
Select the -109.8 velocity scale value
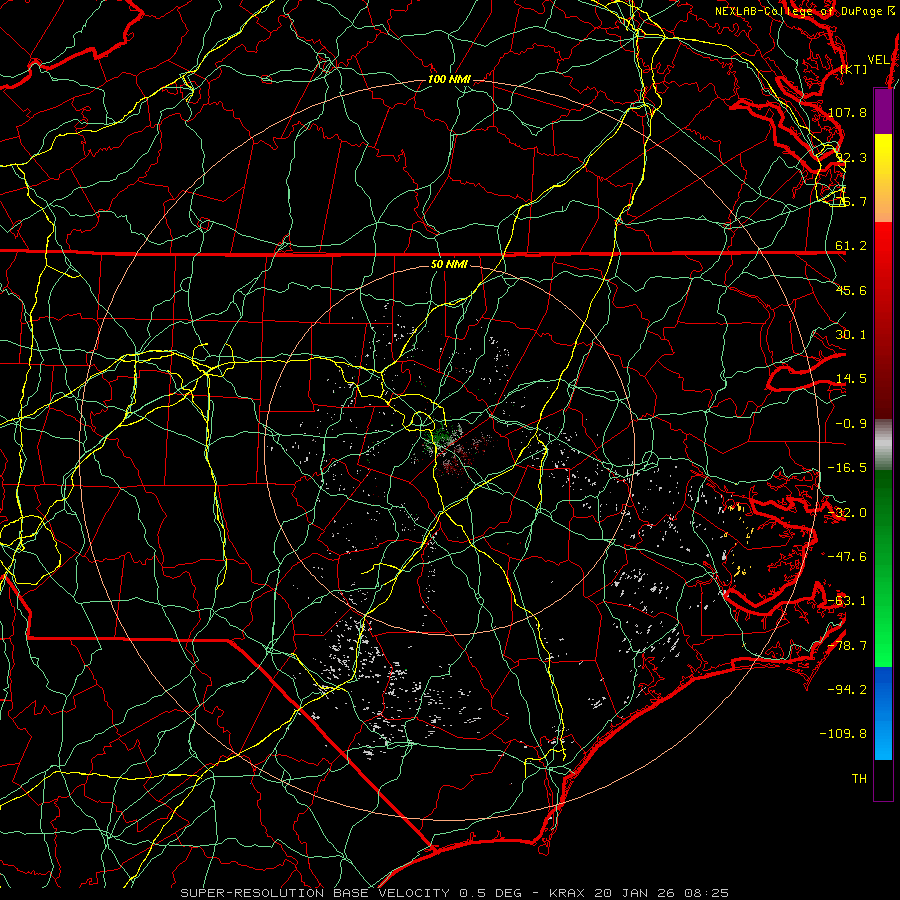843,734
